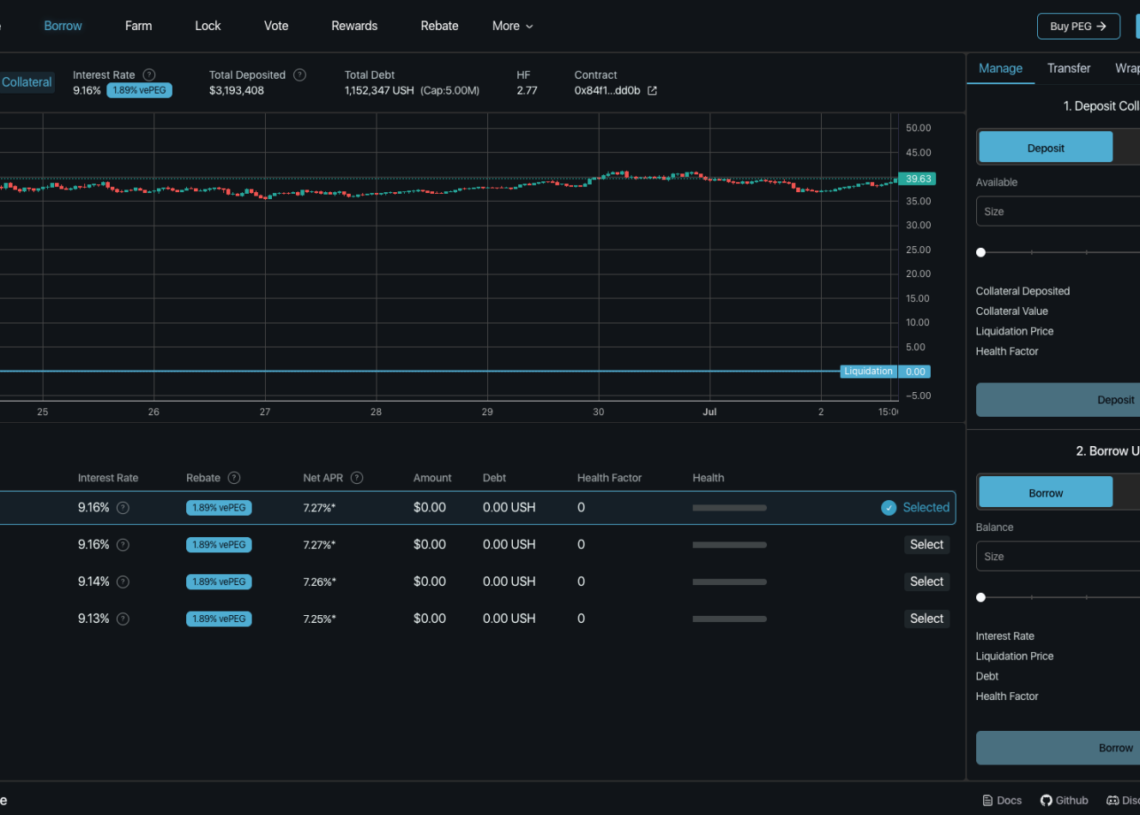Click the 1.89% vePEG badge in header
Viewport: 1140px width, 815px height.
pyautogui.click(x=139, y=91)
